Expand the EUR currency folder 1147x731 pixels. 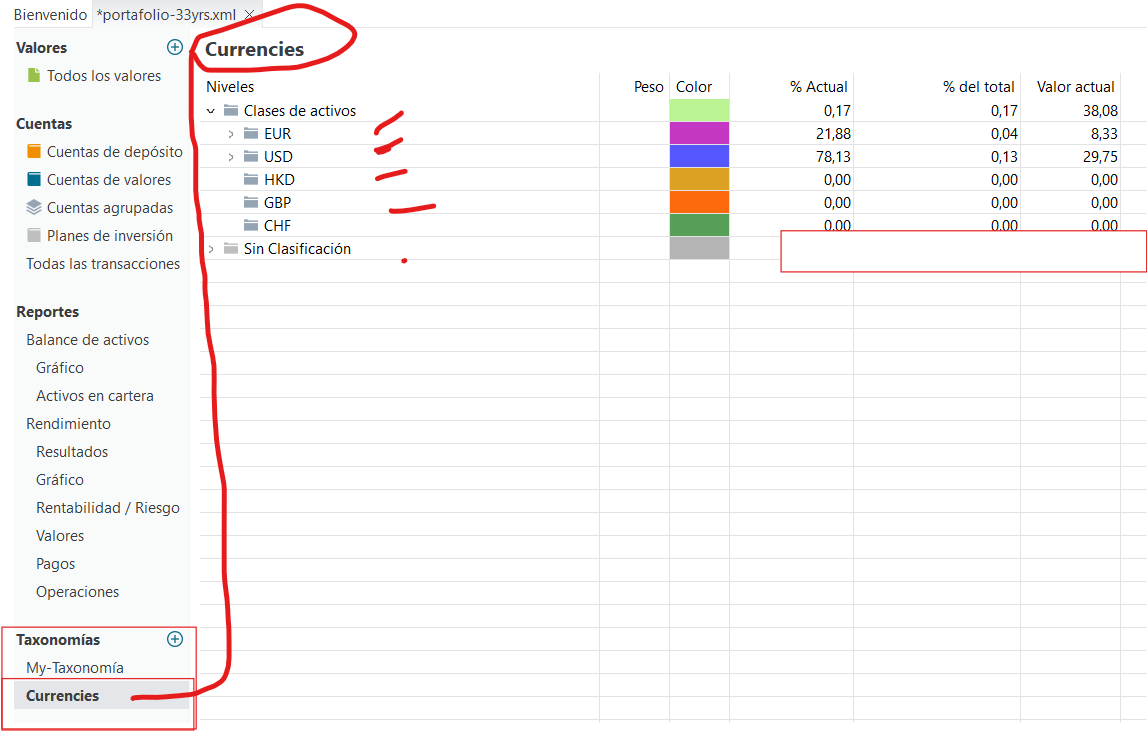[x=231, y=134]
